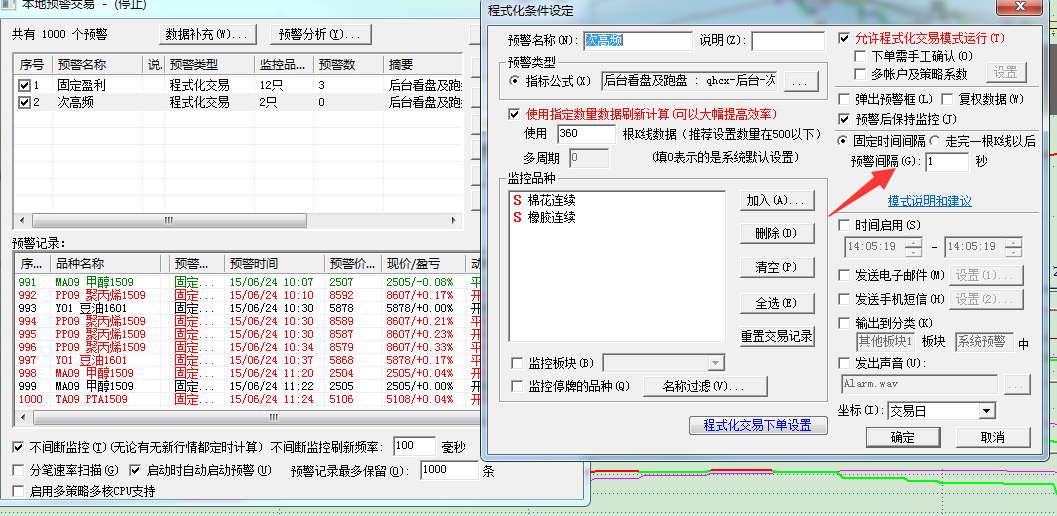Select the 走完一根K线以后 radio option
Viewport: 1057px width, 516px height.
pyautogui.click(x=935, y=141)
